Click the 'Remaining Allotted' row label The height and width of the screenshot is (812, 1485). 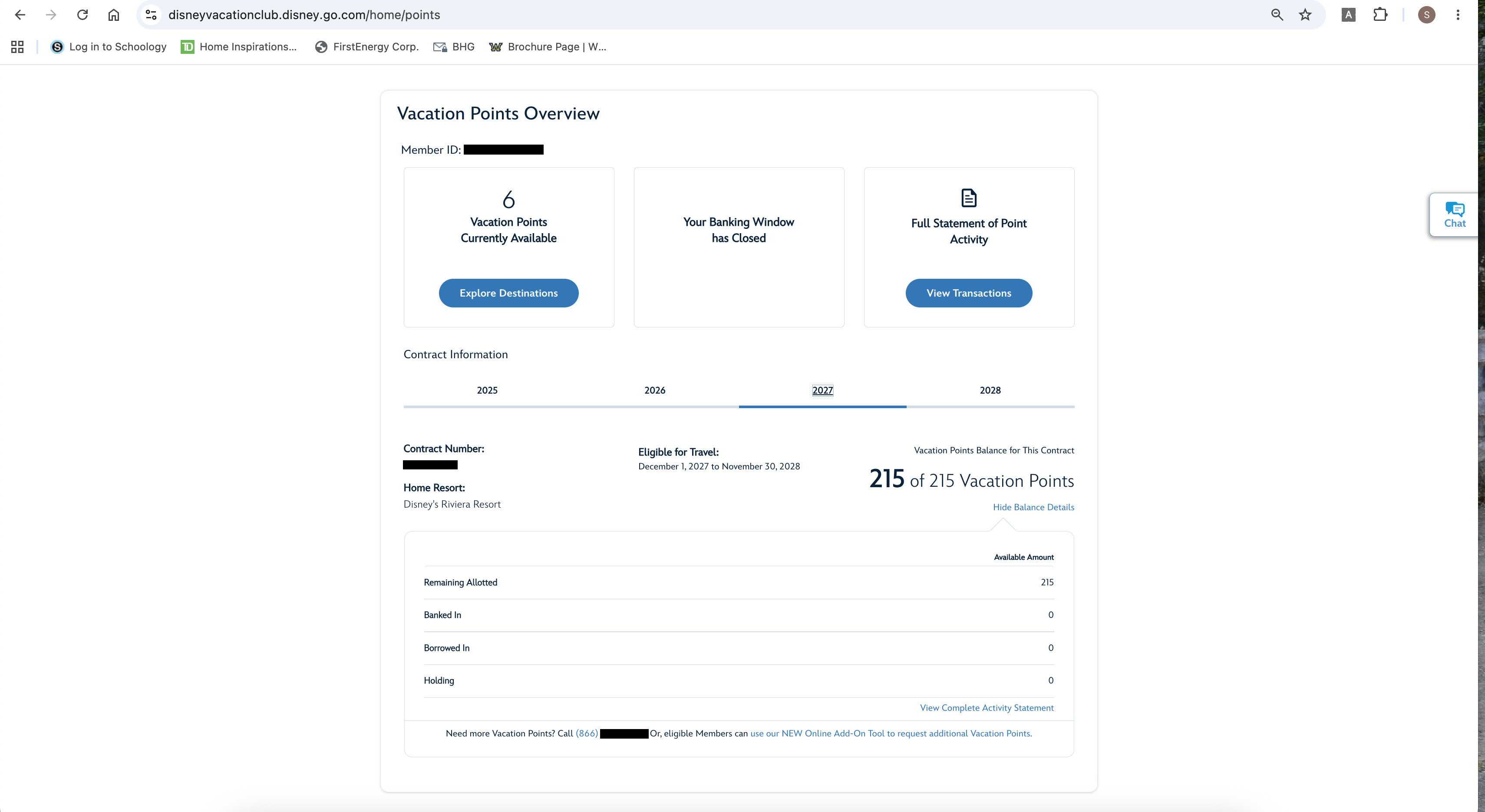(x=461, y=582)
